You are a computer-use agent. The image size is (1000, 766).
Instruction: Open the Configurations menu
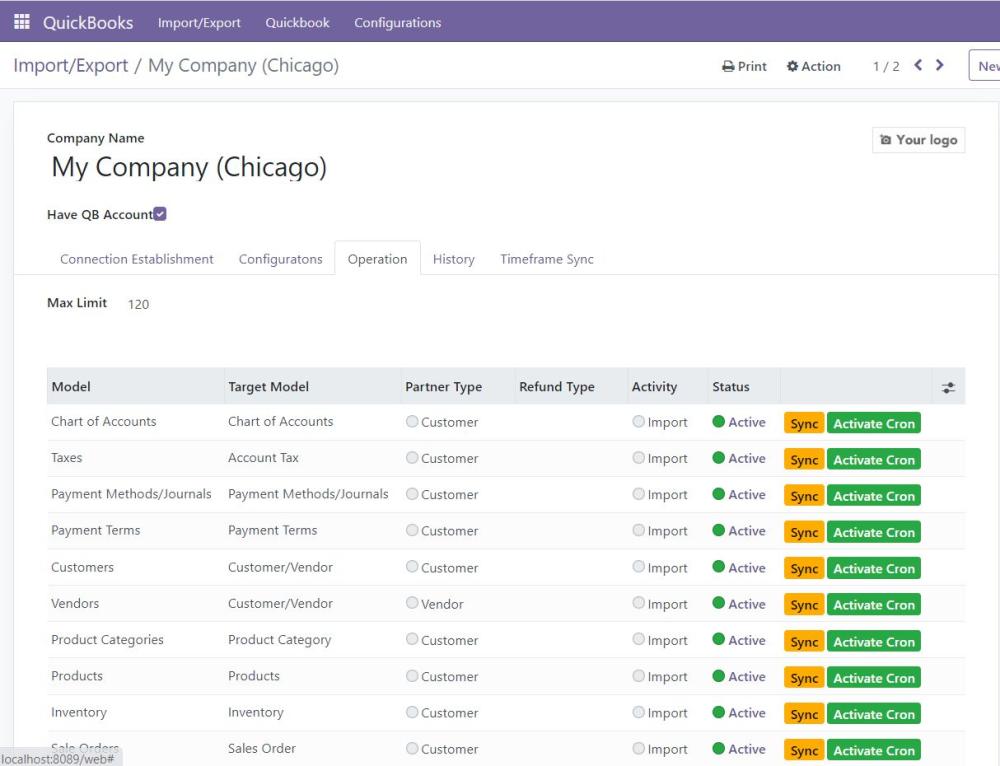point(397,22)
